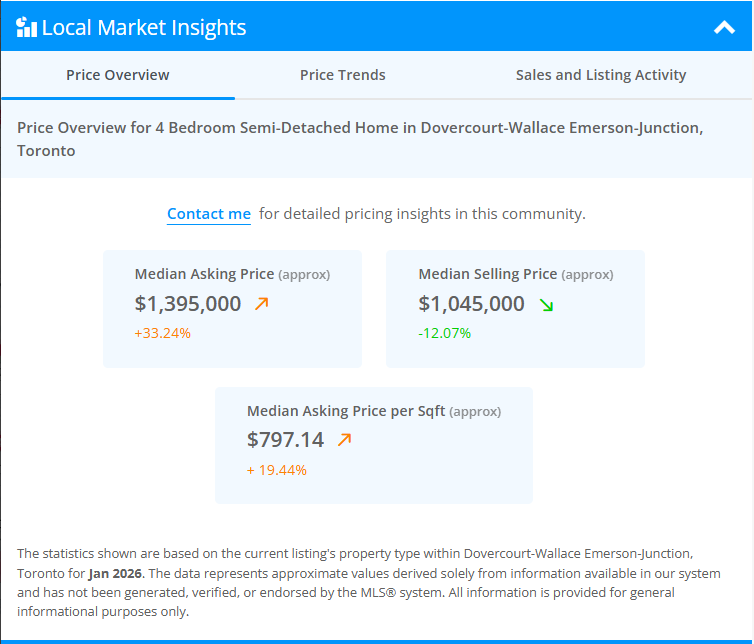Open the Sales and Listing Activity tab
Screen dimensions: 754x644
point(601,75)
